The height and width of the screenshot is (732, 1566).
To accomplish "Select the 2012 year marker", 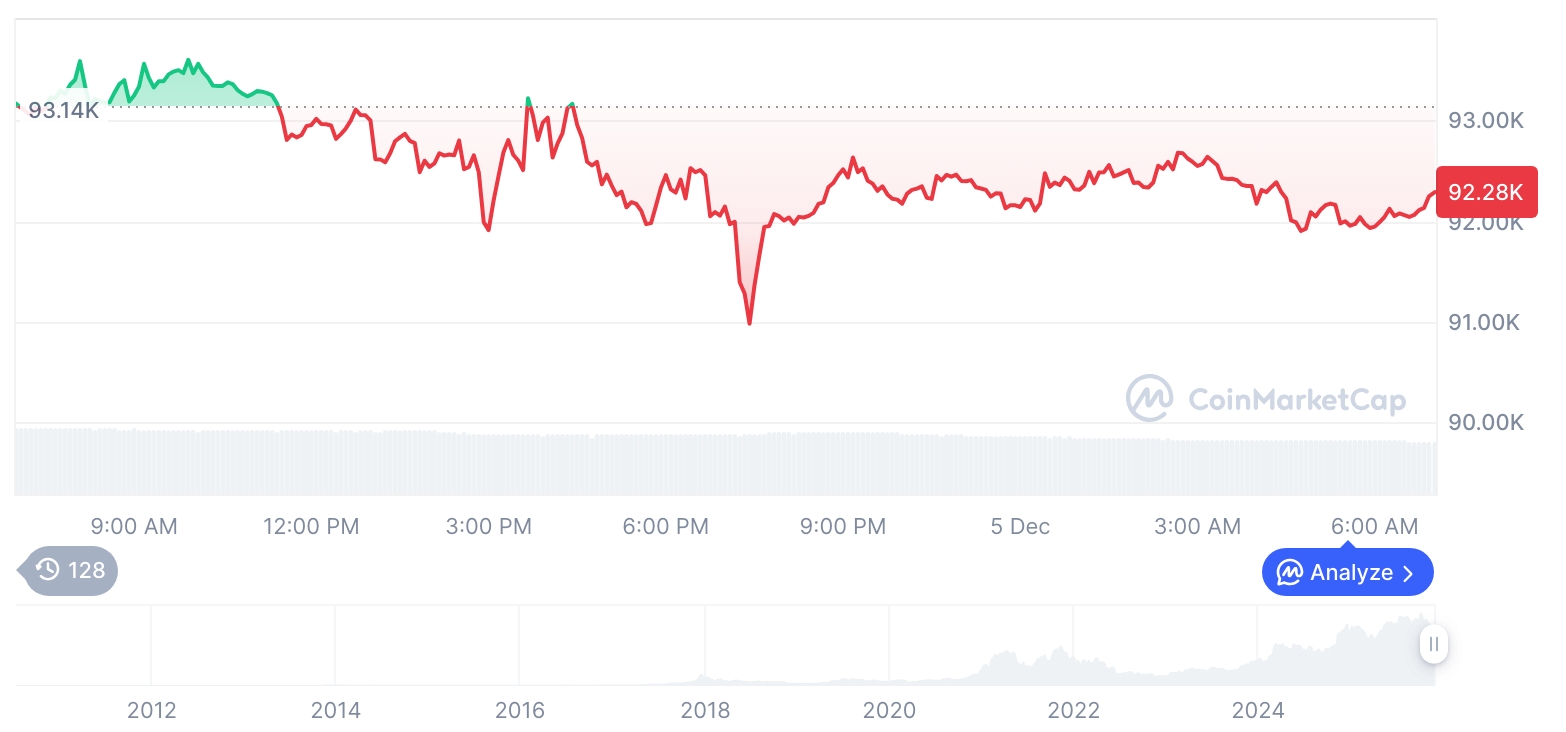I will click(x=151, y=710).
